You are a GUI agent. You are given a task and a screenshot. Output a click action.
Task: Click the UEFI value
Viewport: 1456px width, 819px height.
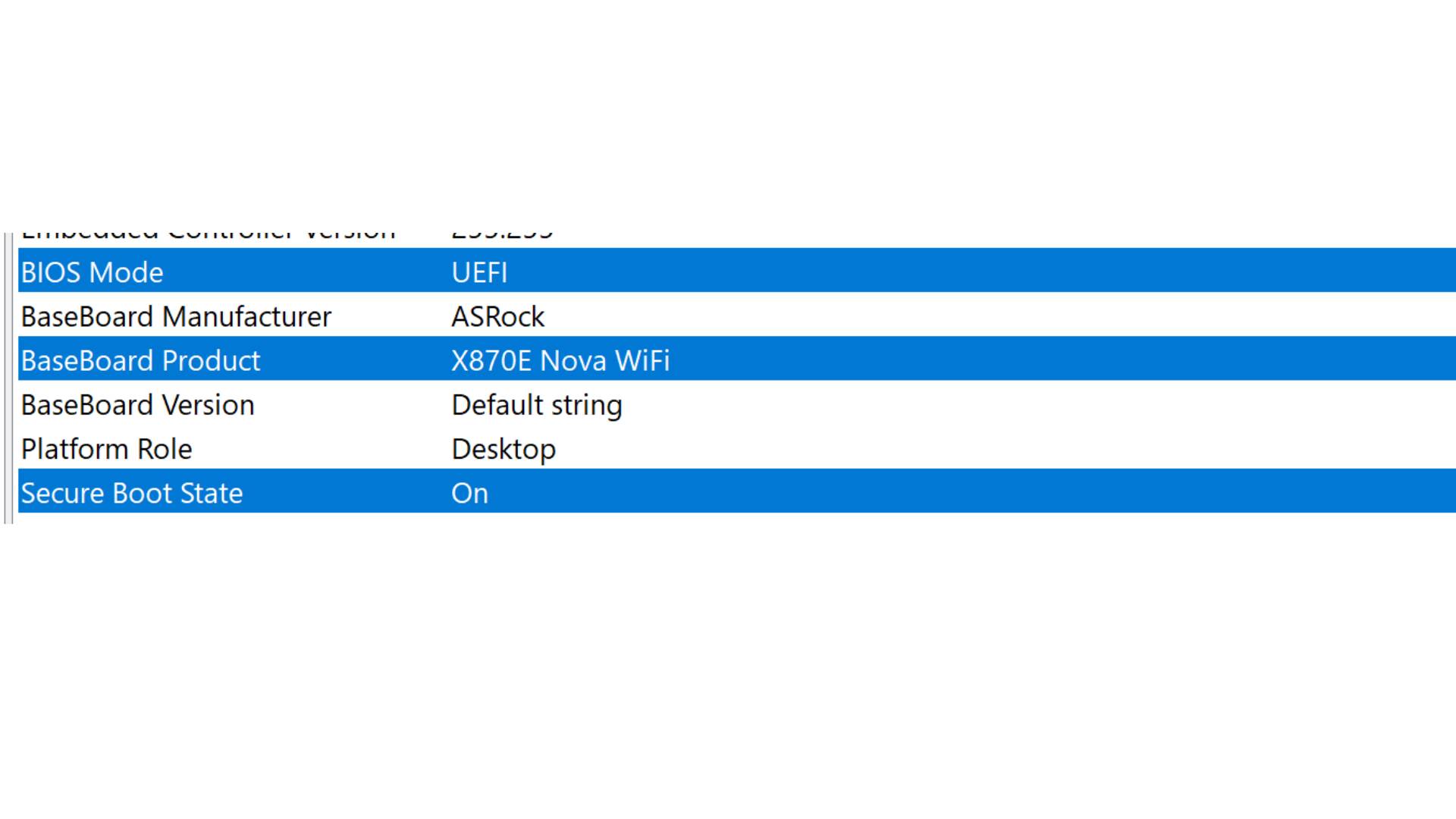[x=479, y=272]
